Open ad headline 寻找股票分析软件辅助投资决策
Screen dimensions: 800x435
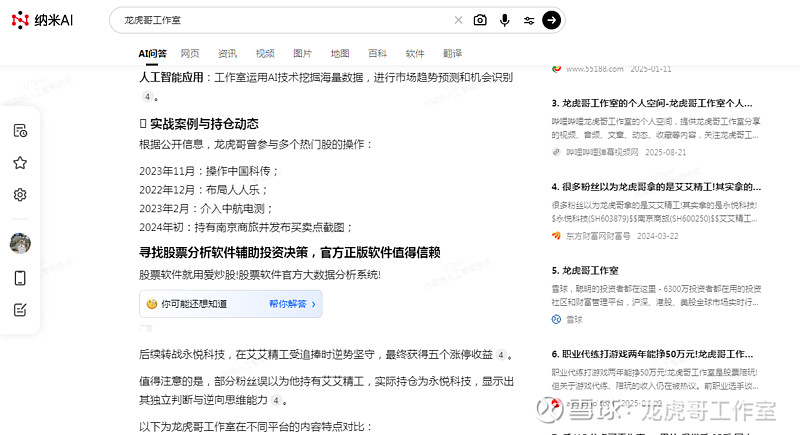289,252
